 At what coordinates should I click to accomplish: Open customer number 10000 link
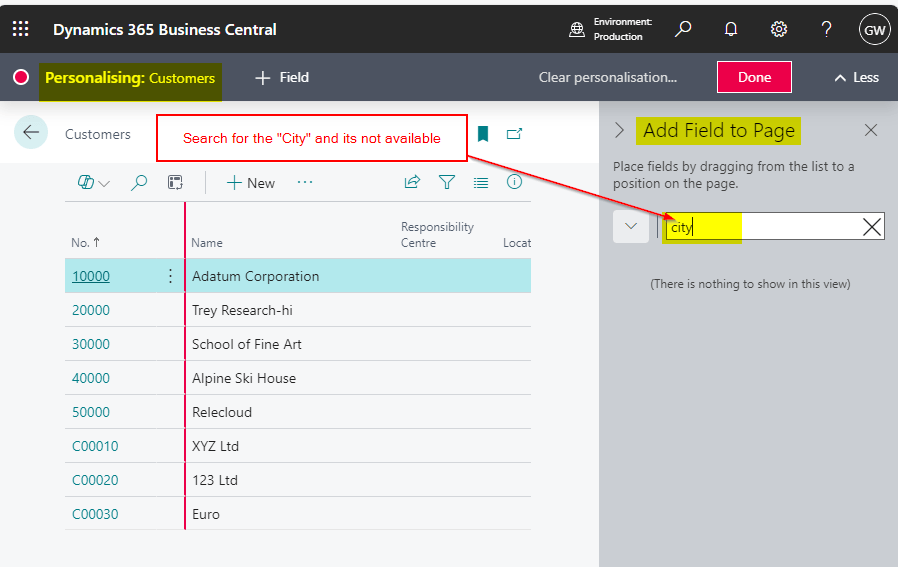coord(91,276)
